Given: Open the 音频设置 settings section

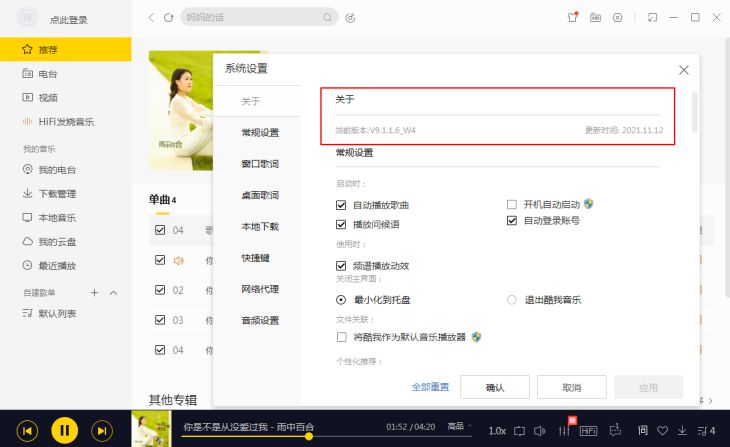Looking at the screenshot, I should pos(260,320).
